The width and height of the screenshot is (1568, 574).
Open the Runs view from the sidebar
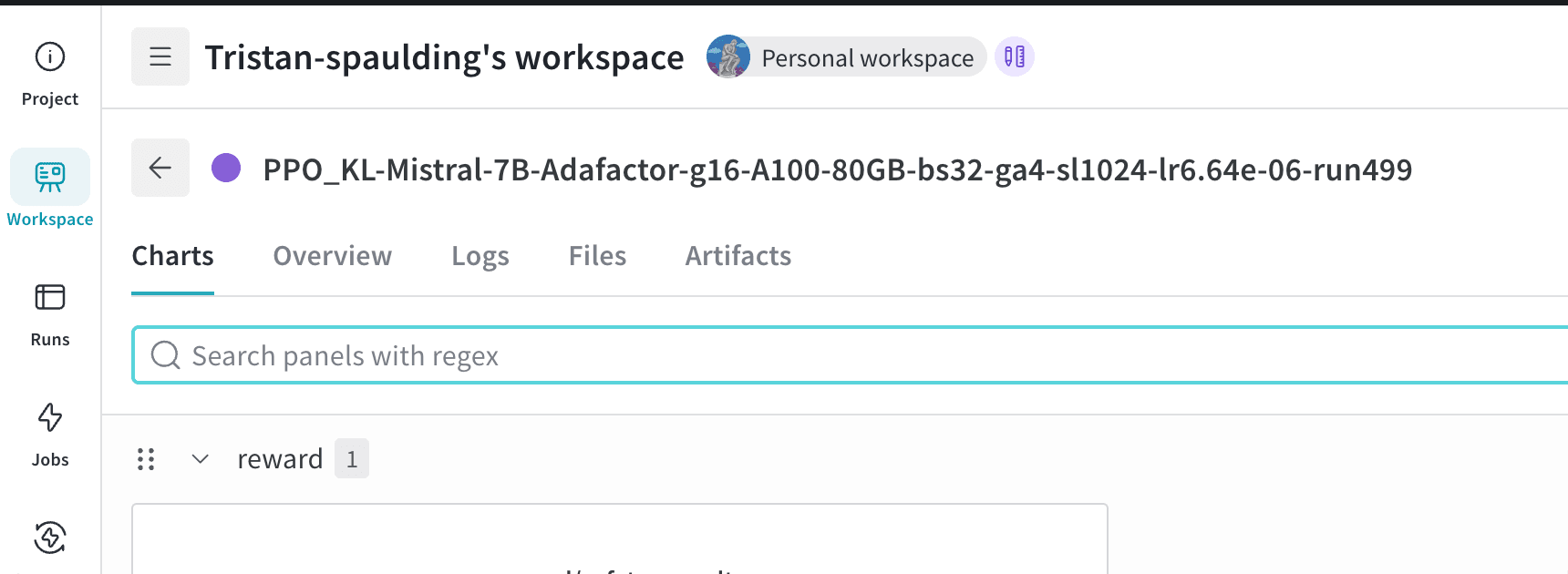[49, 310]
